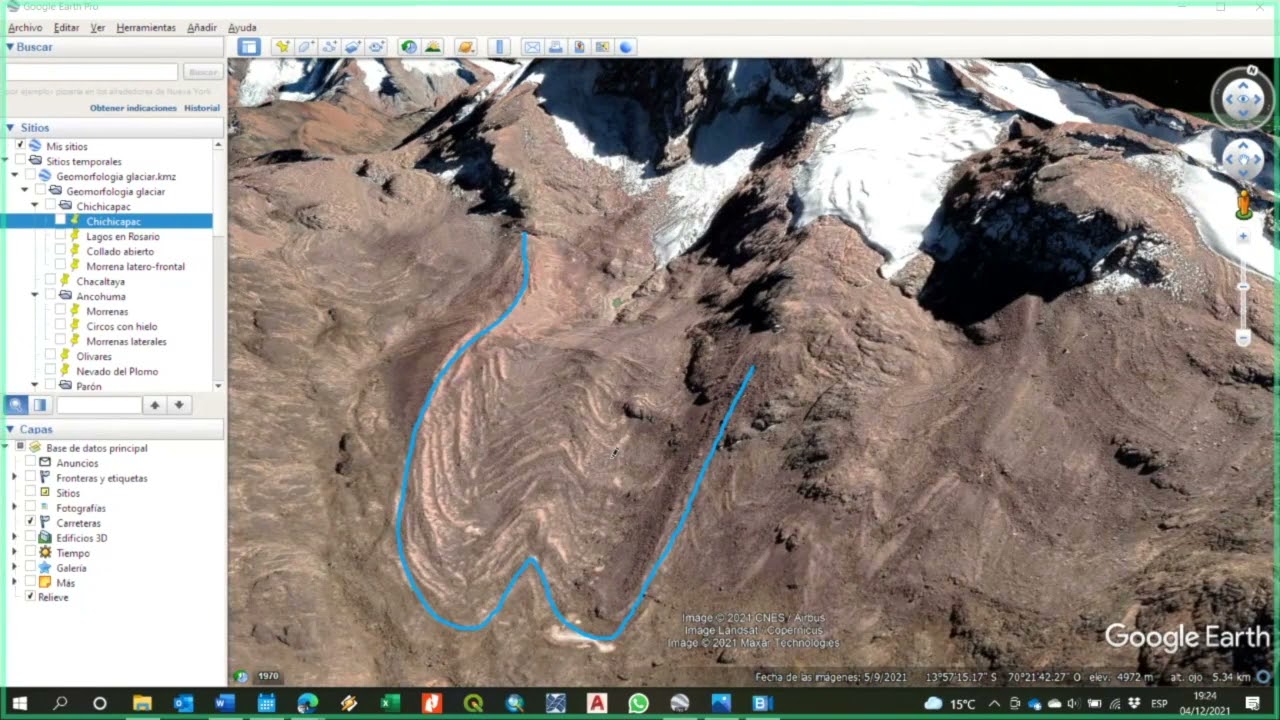Image resolution: width=1280 pixels, height=720 pixels.
Task: Select the Morrena latero-frontal placemark
Action: [135, 266]
